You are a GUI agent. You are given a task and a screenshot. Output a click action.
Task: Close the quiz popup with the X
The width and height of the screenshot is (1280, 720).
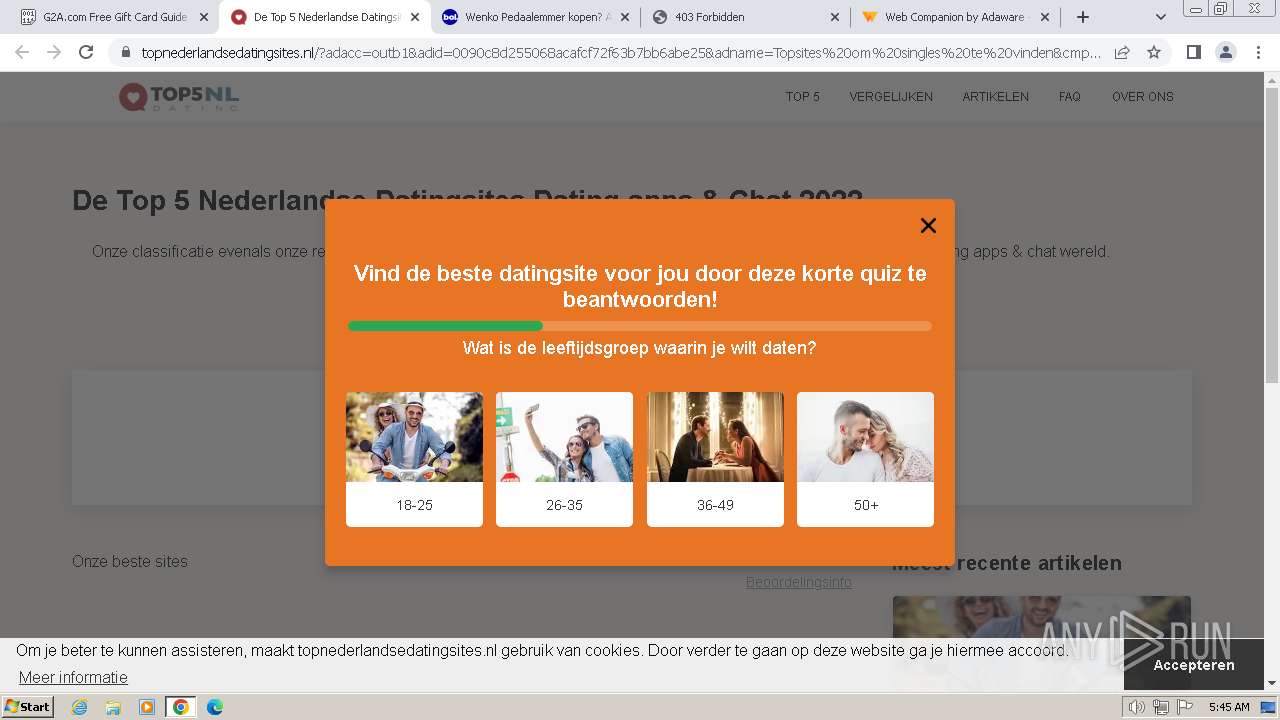[x=928, y=226]
